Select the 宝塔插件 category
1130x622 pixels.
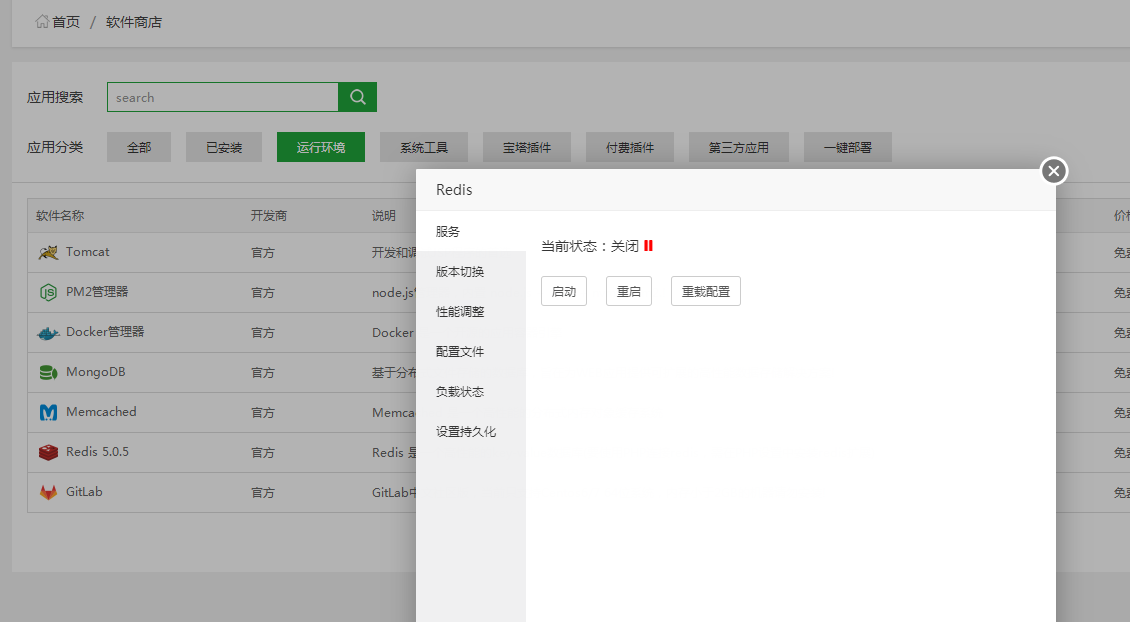[x=527, y=147]
